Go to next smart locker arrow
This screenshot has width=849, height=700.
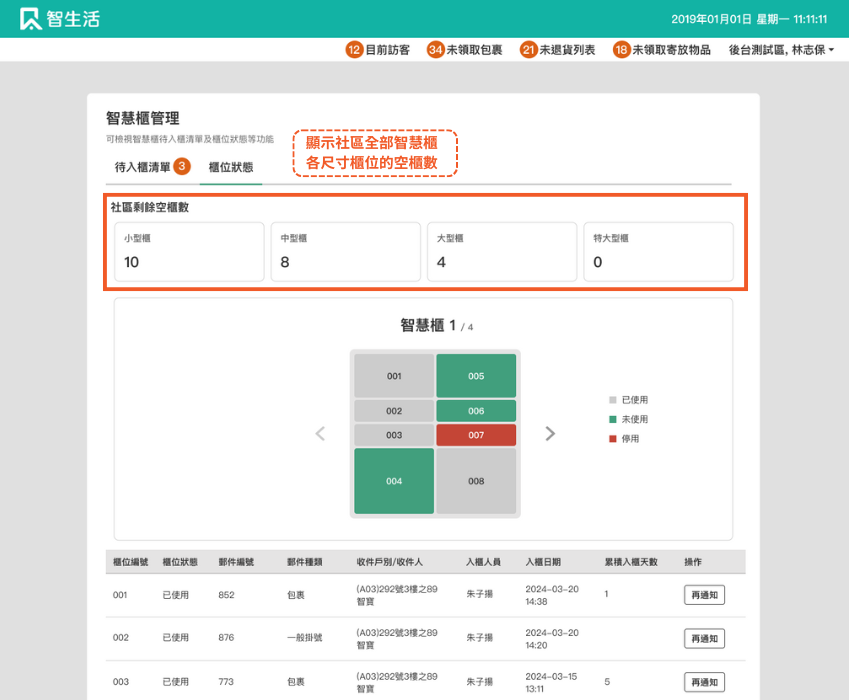[x=550, y=433]
